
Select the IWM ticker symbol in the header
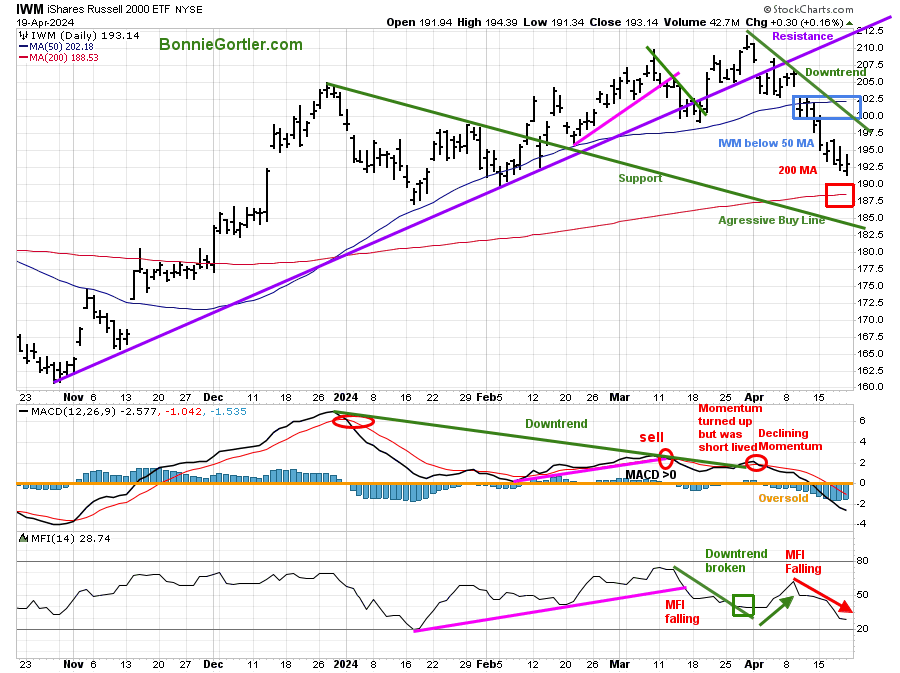coord(29,9)
